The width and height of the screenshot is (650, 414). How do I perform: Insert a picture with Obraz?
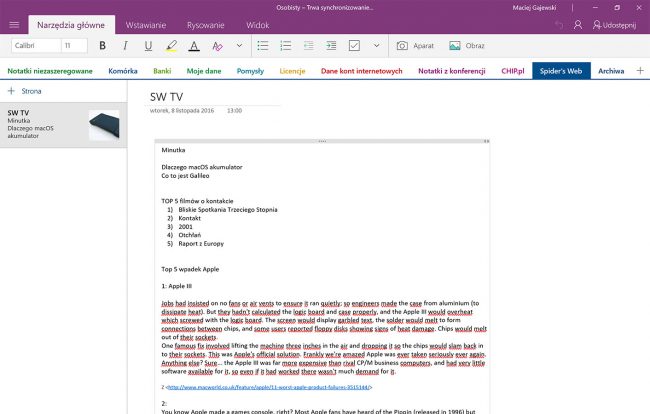pyautogui.click(x=467, y=46)
